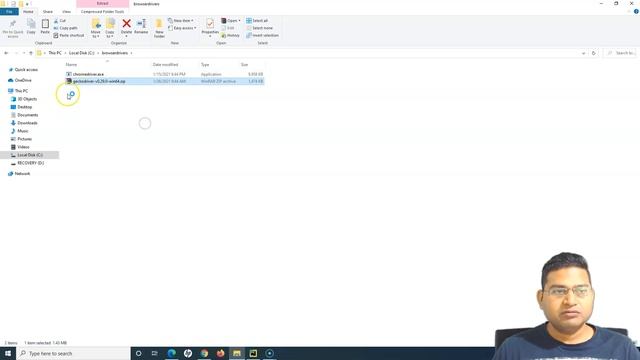
Task: Click the Back navigation arrow
Action: [x=6, y=53]
